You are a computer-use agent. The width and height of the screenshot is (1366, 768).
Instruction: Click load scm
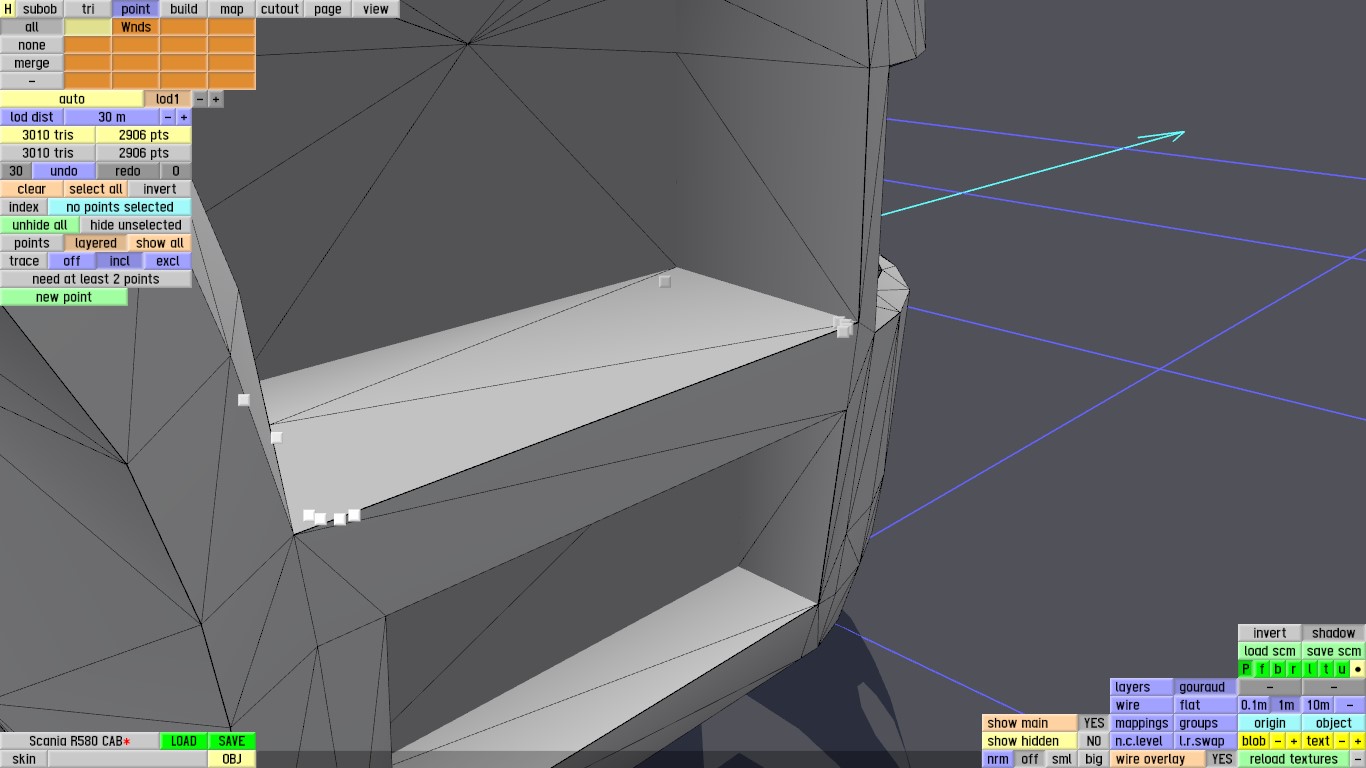pos(1270,651)
